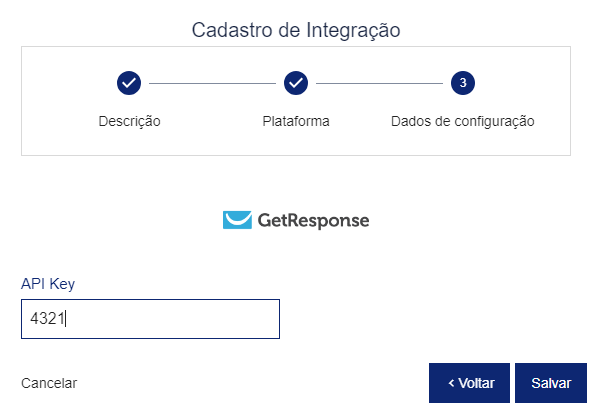
Task: Focus the API Key input field
Action: [x=151, y=319]
